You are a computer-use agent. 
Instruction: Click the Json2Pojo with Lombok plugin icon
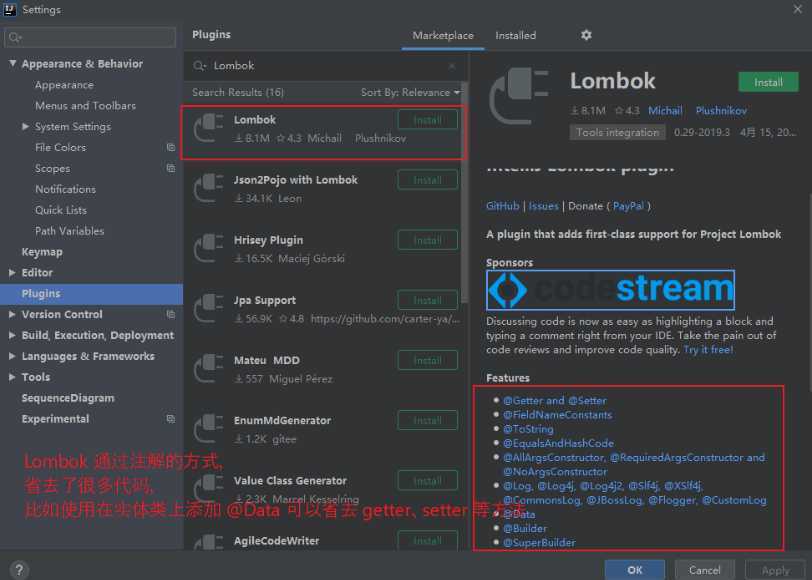208,188
